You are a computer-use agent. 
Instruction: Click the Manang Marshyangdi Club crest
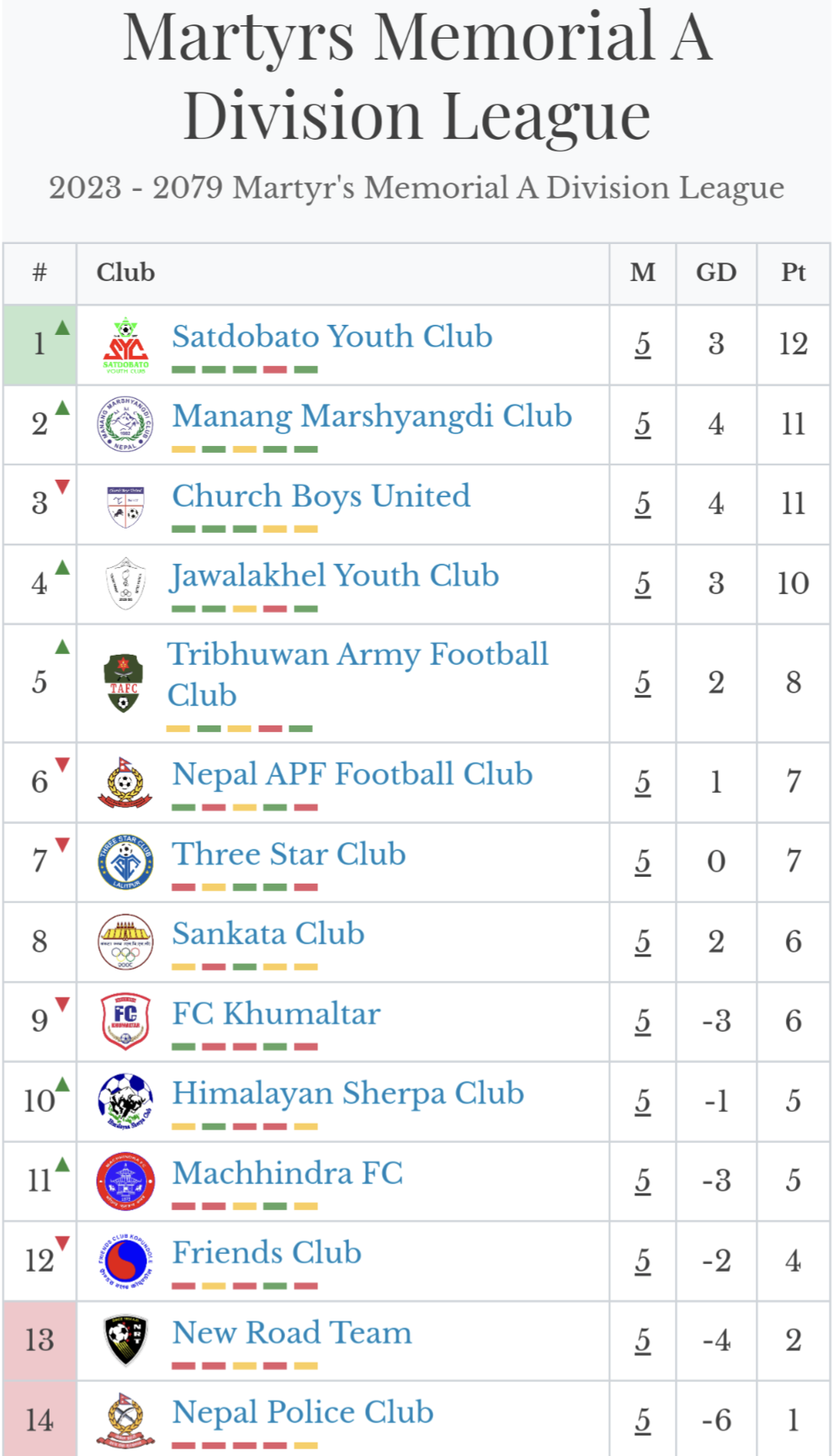tap(125, 424)
